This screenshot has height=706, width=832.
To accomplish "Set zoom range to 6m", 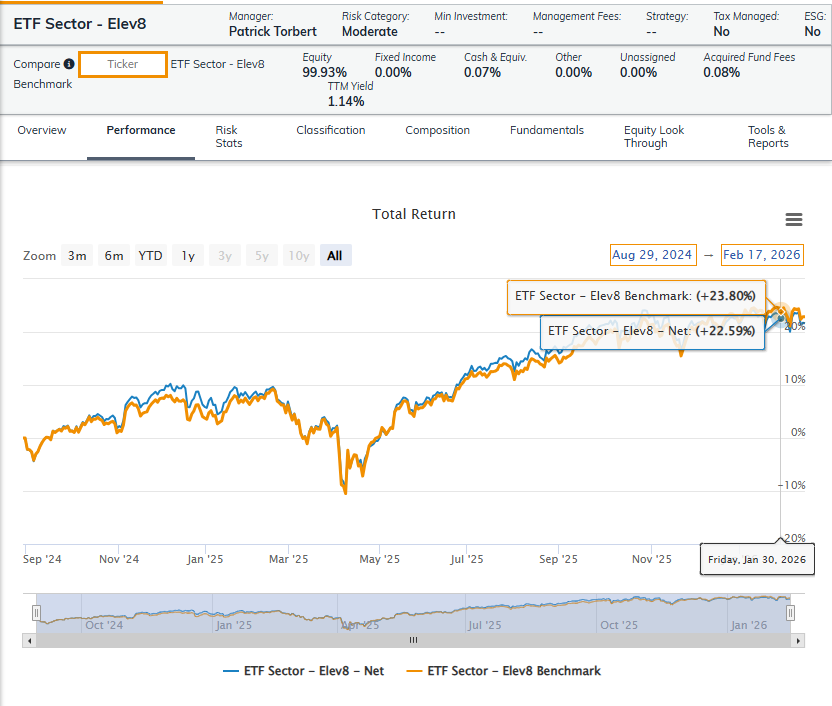I will coord(114,256).
